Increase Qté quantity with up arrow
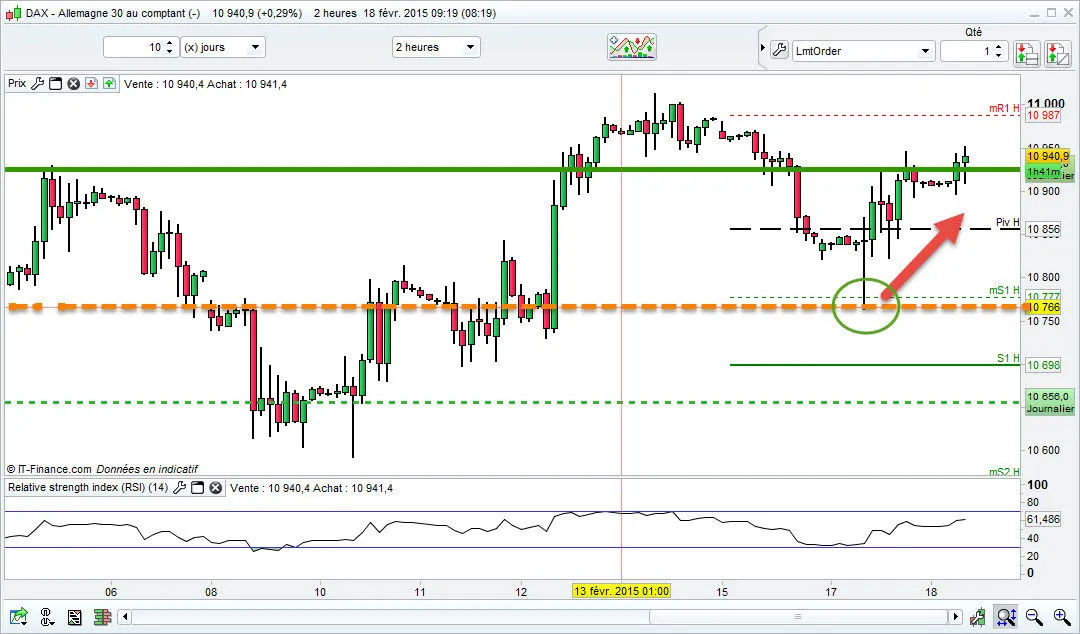The width and height of the screenshot is (1080, 634). (999, 46)
